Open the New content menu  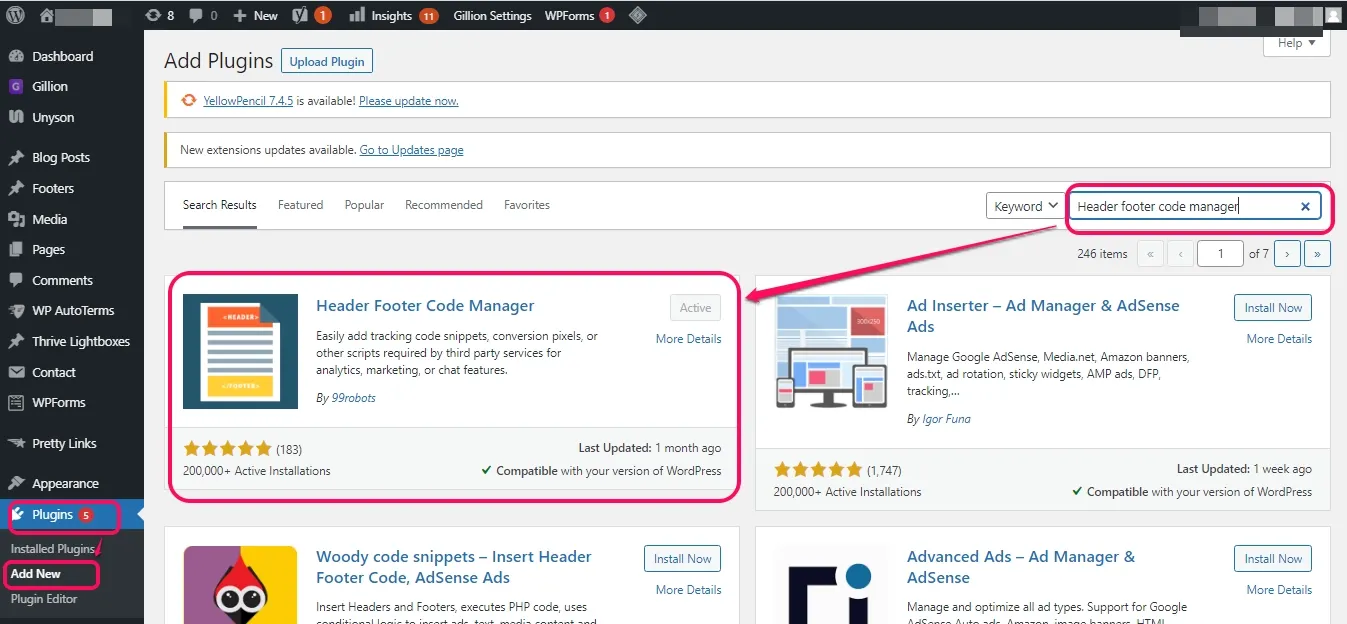(x=255, y=15)
